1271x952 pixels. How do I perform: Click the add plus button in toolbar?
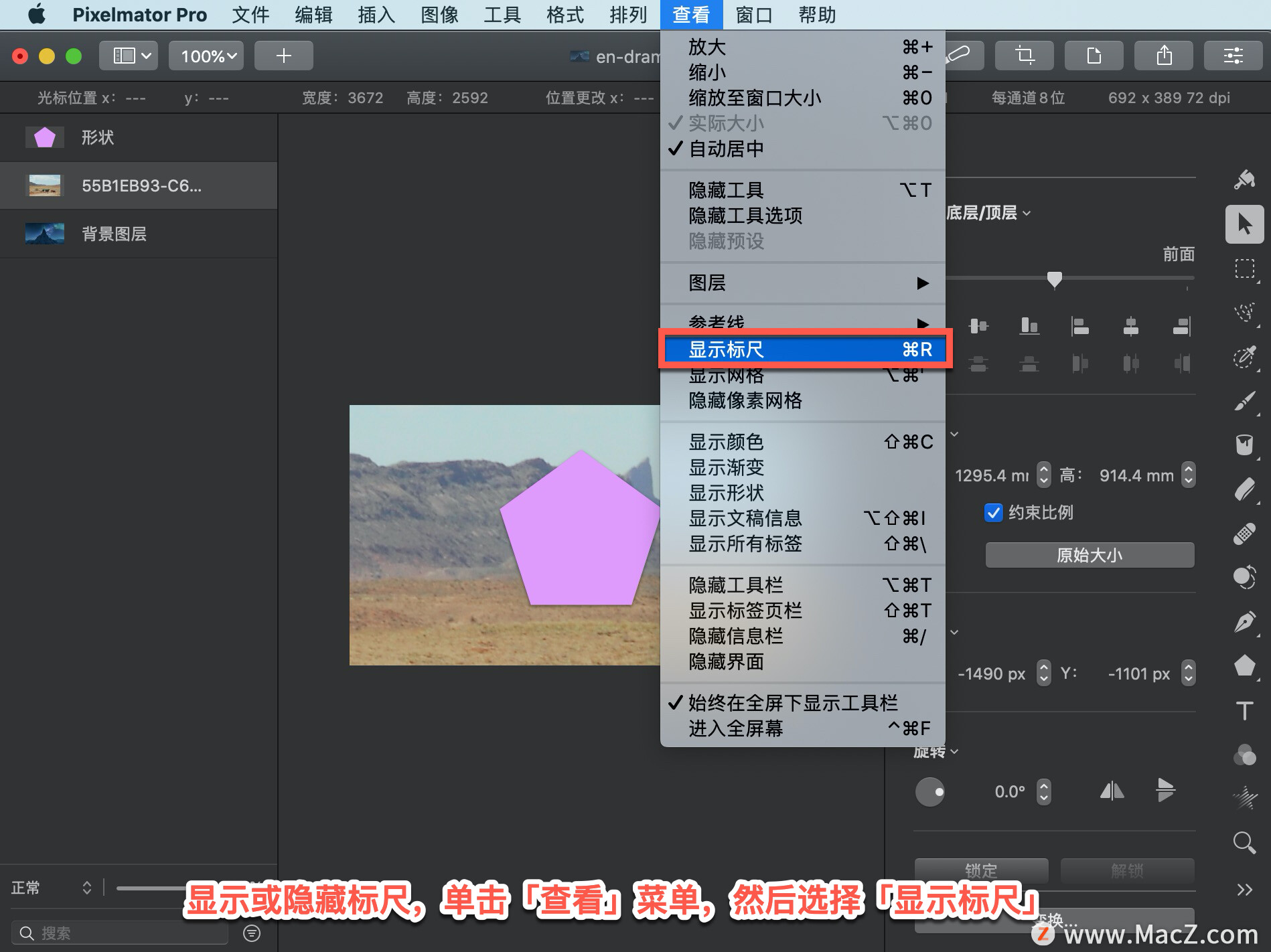tap(284, 56)
